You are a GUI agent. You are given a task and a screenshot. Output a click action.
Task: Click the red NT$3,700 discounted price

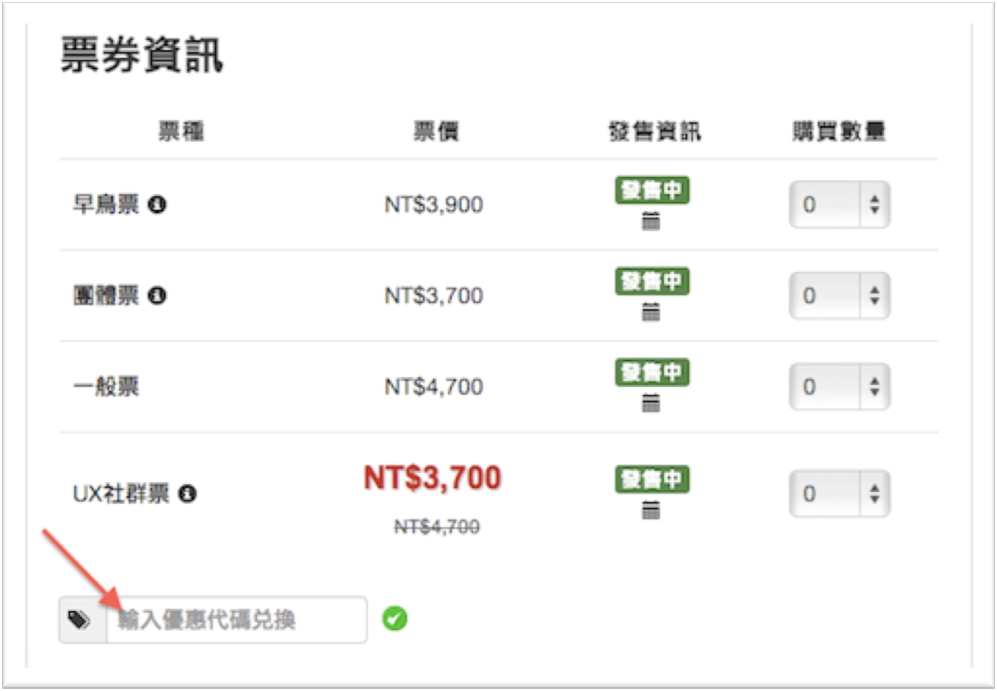pyautogui.click(x=432, y=478)
